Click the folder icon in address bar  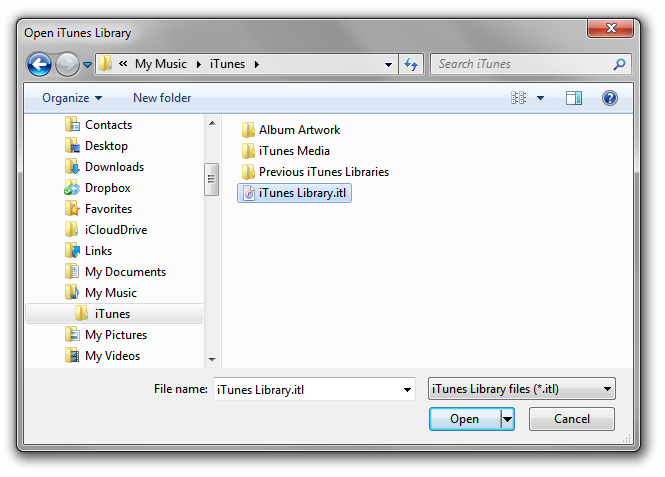point(105,64)
